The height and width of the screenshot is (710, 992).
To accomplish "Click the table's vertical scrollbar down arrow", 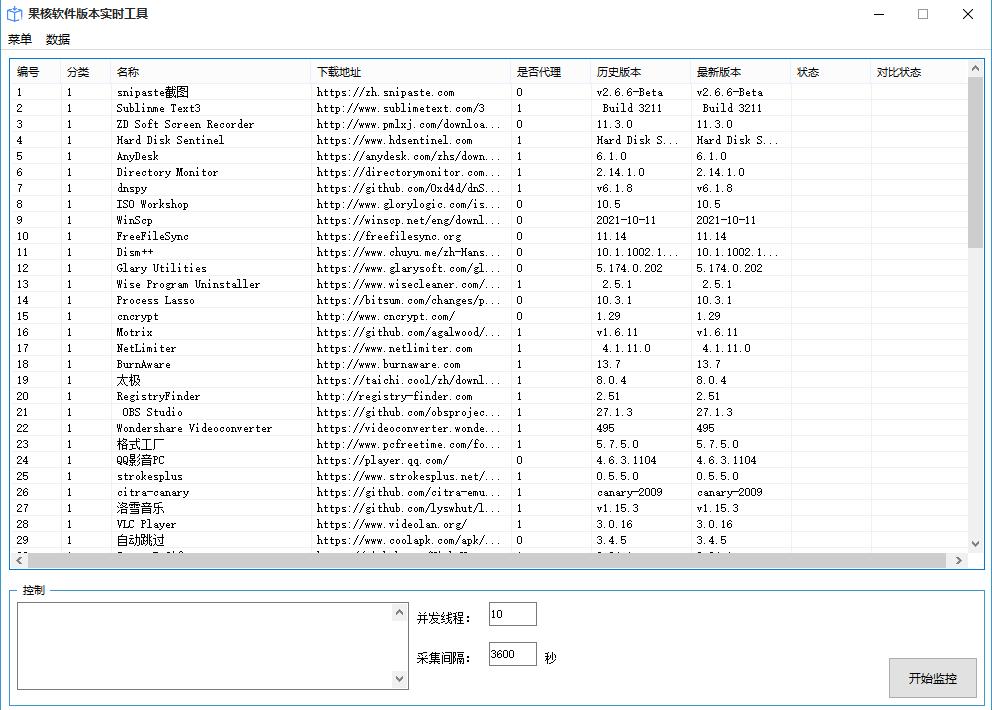I will (x=977, y=543).
